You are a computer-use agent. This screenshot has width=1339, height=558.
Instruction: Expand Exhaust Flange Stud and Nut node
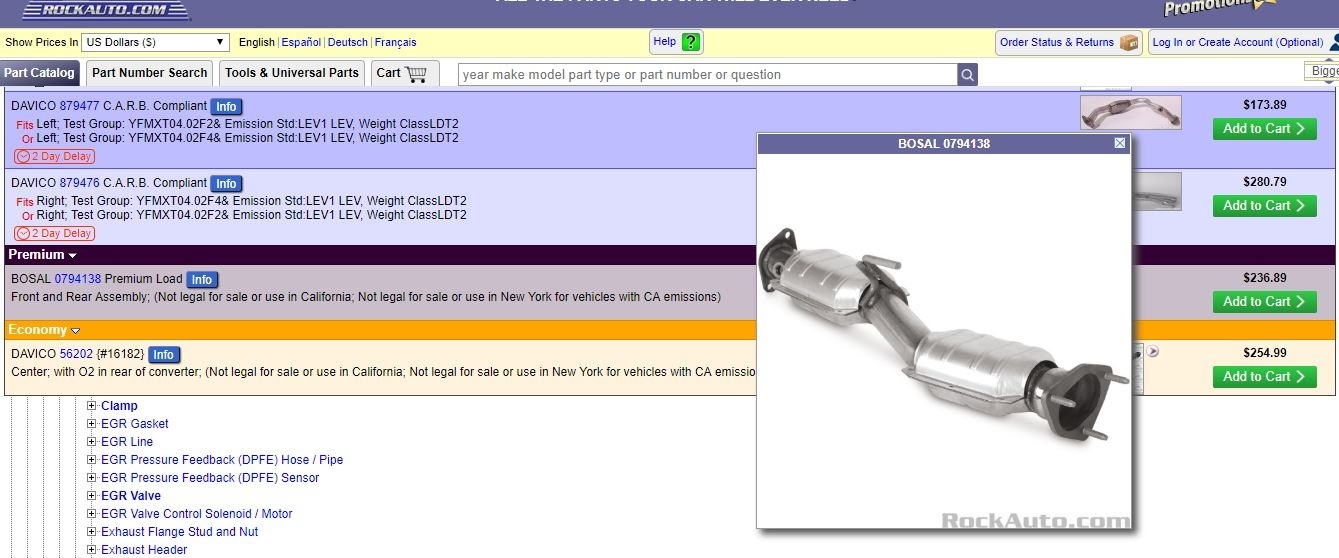(x=92, y=532)
